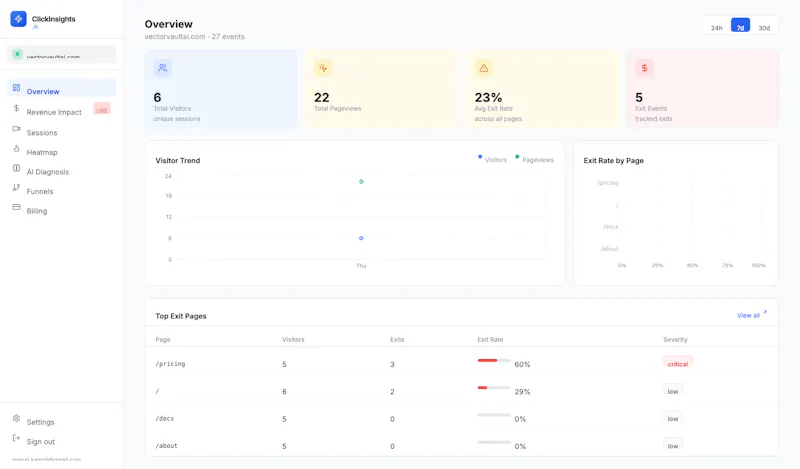Image resolution: width=800 pixels, height=469 pixels.
Task: Open the Overview grid icon in sidebar
Action: point(16,88)
